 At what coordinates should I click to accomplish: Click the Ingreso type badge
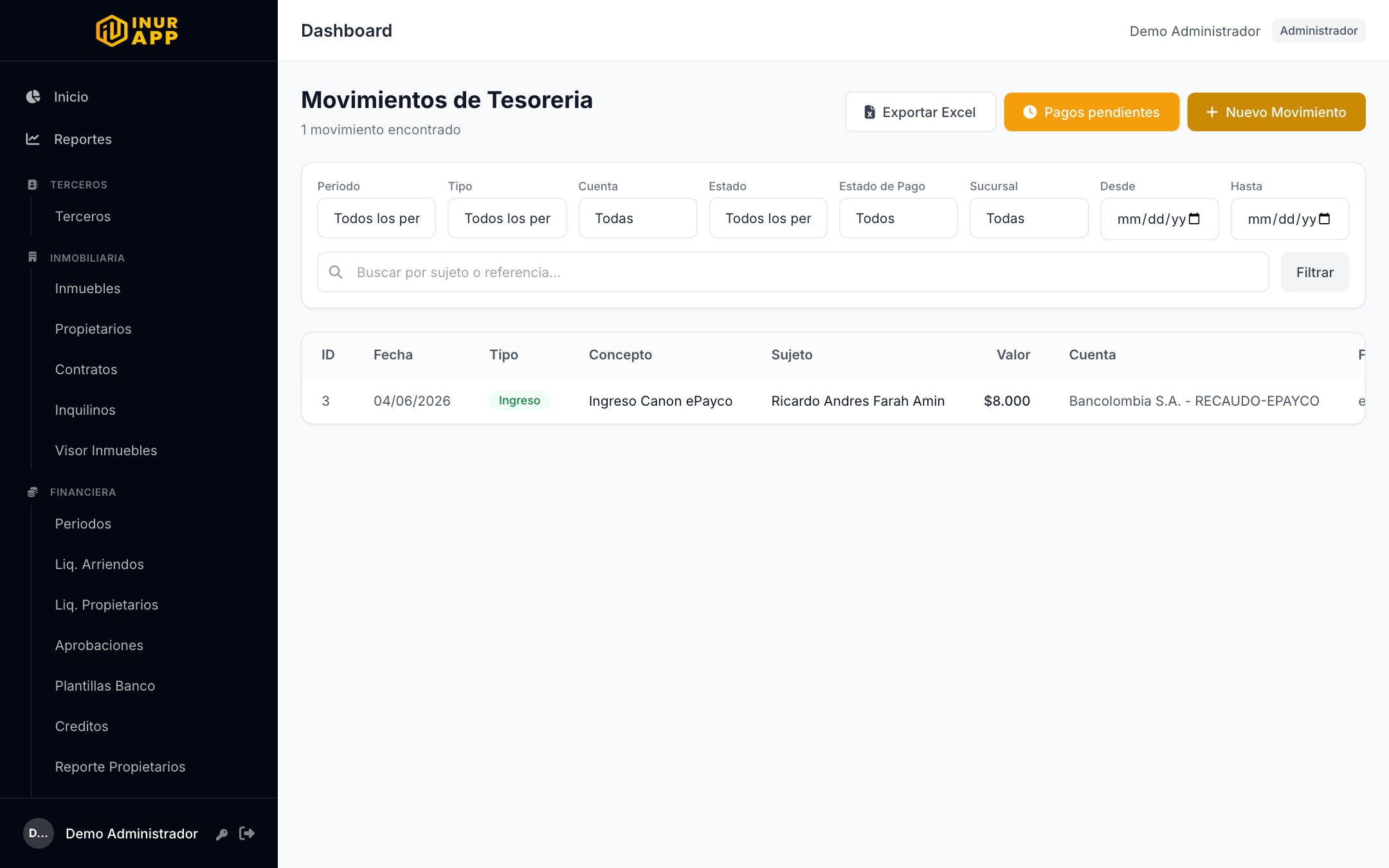519,401
